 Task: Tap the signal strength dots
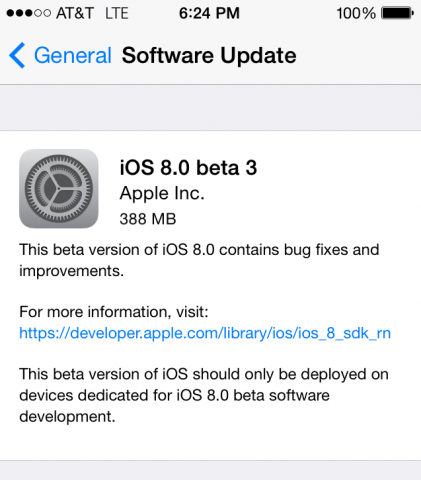point(29,13)
